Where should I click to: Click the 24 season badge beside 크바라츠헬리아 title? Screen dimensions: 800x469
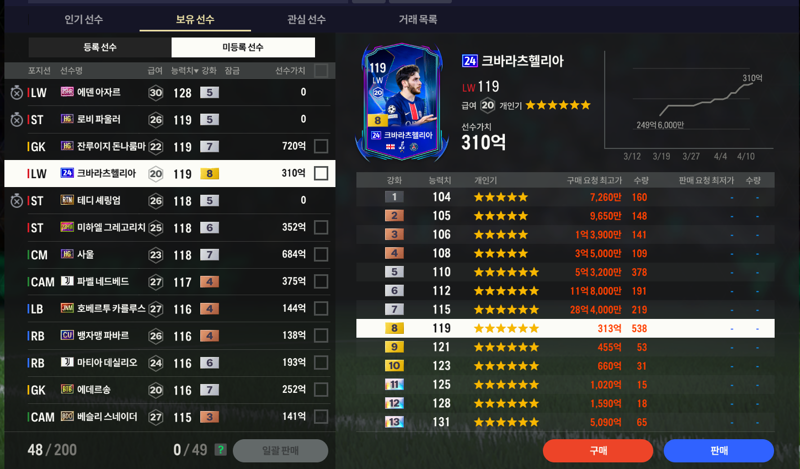pyautogui.click(x=469, y=61)
